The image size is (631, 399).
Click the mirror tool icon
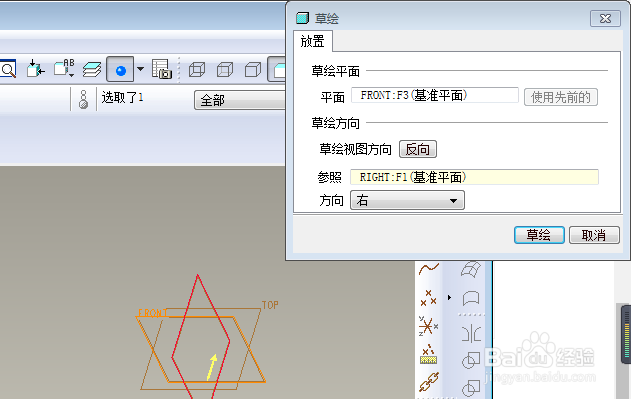[x=471, y=334]
